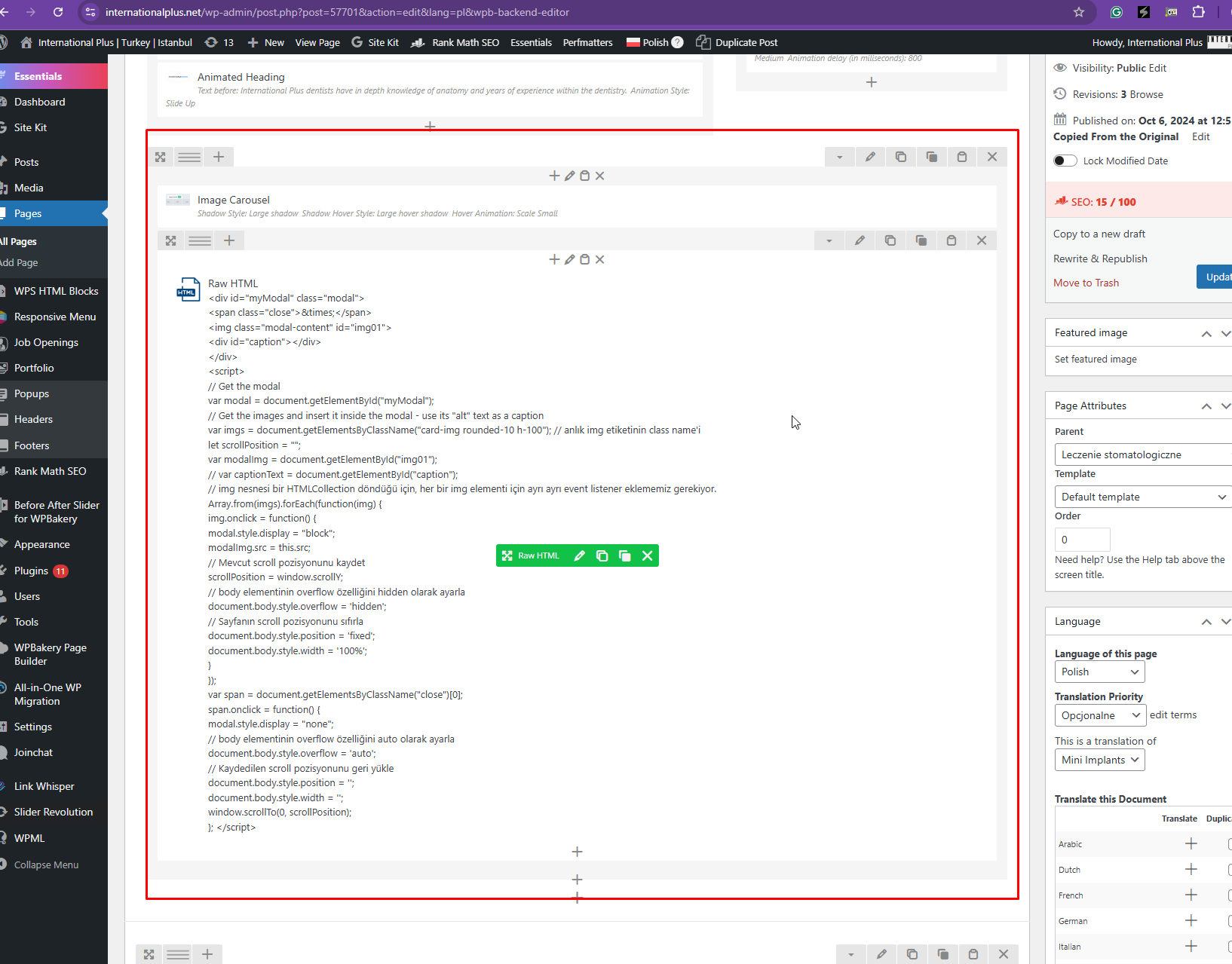Browse revisions link

click(x=1146, y=94)
